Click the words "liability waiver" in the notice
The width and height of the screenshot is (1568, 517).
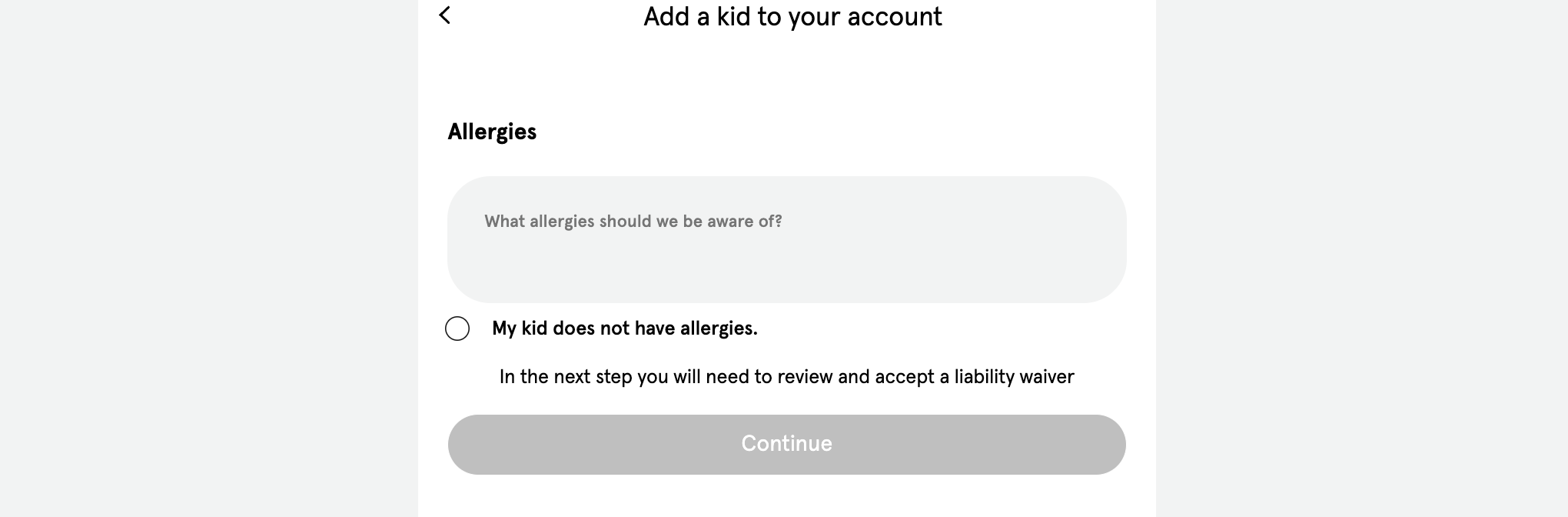[1014, 377]
